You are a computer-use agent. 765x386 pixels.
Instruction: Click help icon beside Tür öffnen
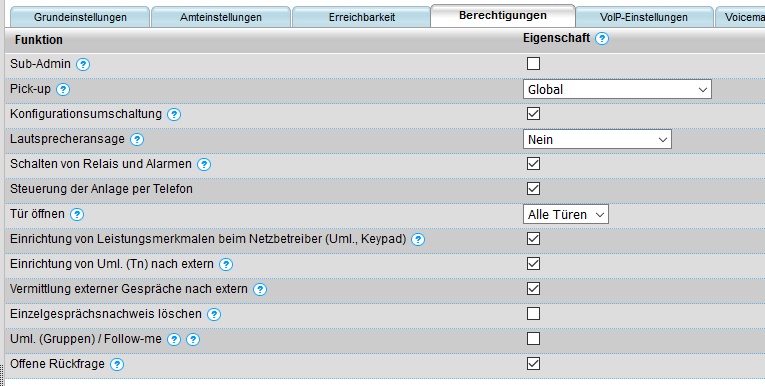point(77,215)
